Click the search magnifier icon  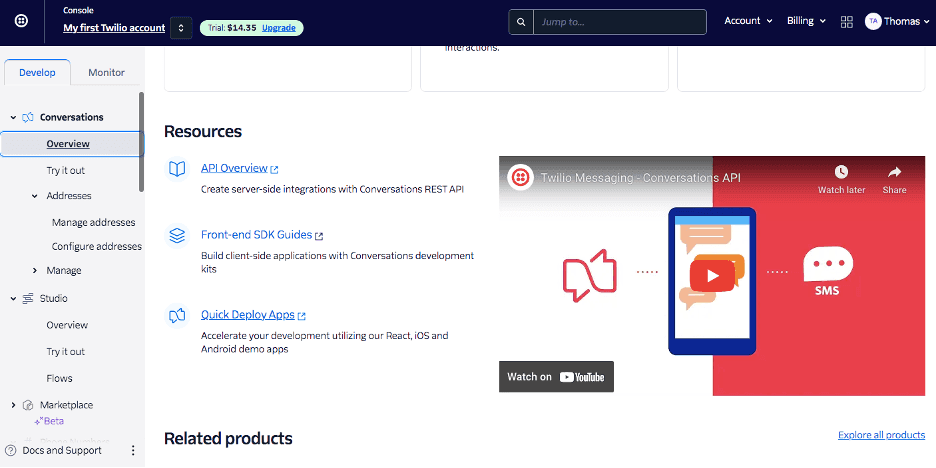click(521, 21)
